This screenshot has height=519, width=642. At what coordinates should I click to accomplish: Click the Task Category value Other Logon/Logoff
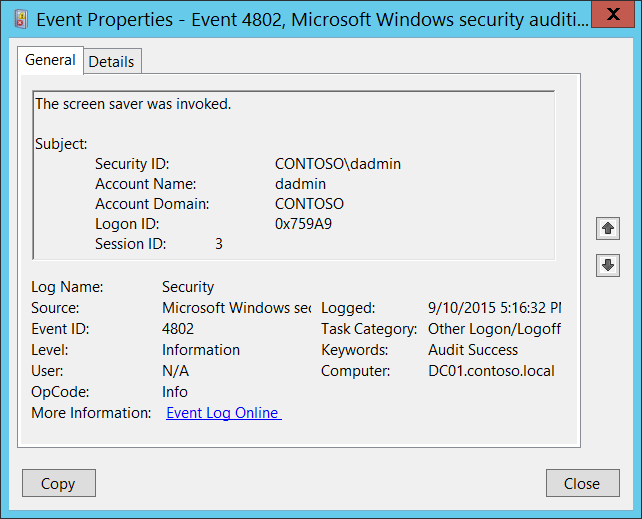pos(494,329)
